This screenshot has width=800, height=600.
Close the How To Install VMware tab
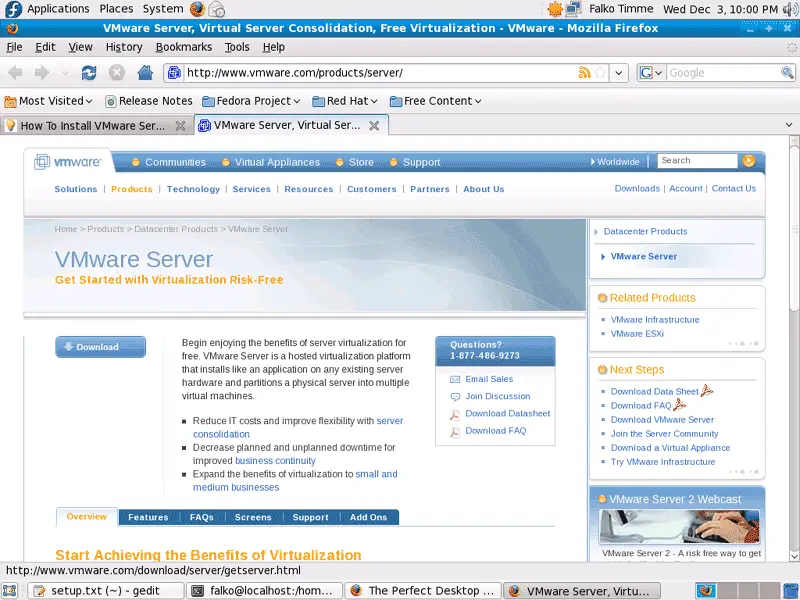click(x=181, y=126)
